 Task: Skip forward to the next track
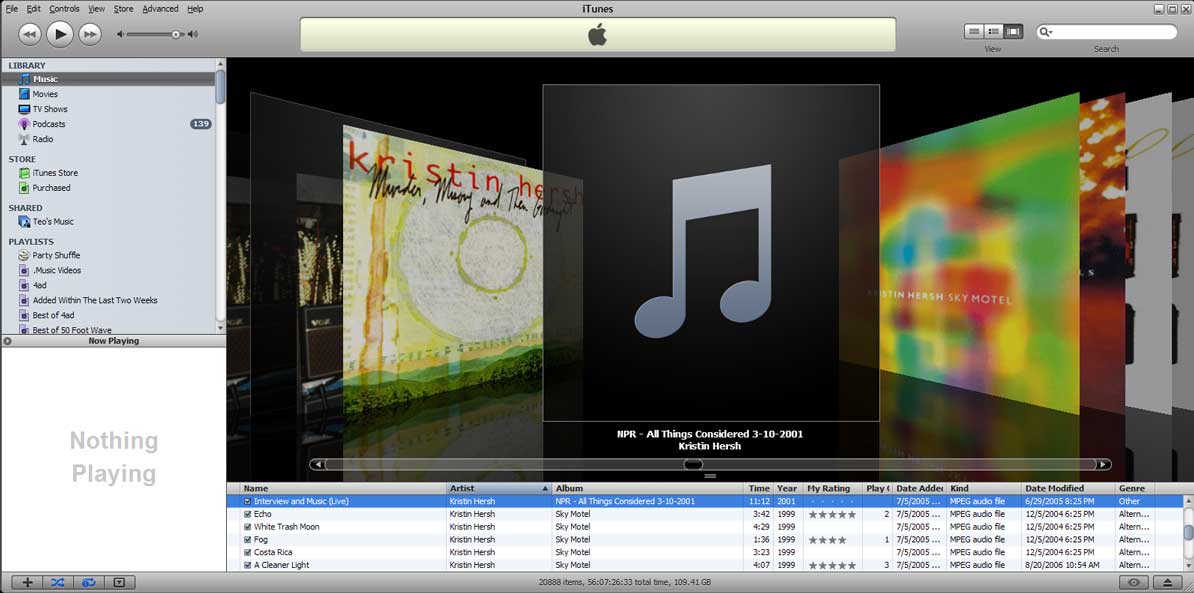90,33
